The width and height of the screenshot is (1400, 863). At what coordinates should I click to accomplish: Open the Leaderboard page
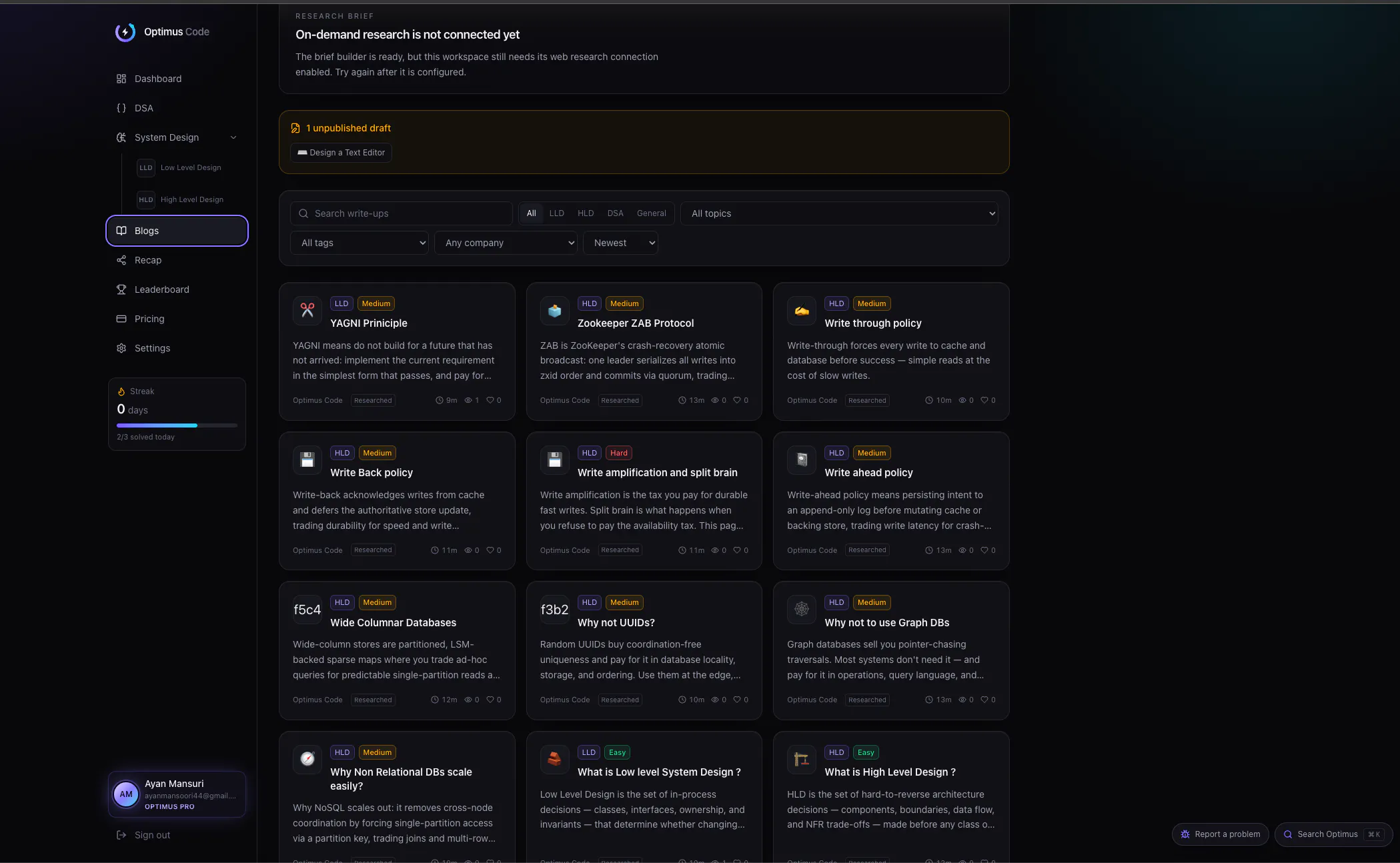point(177,289)
